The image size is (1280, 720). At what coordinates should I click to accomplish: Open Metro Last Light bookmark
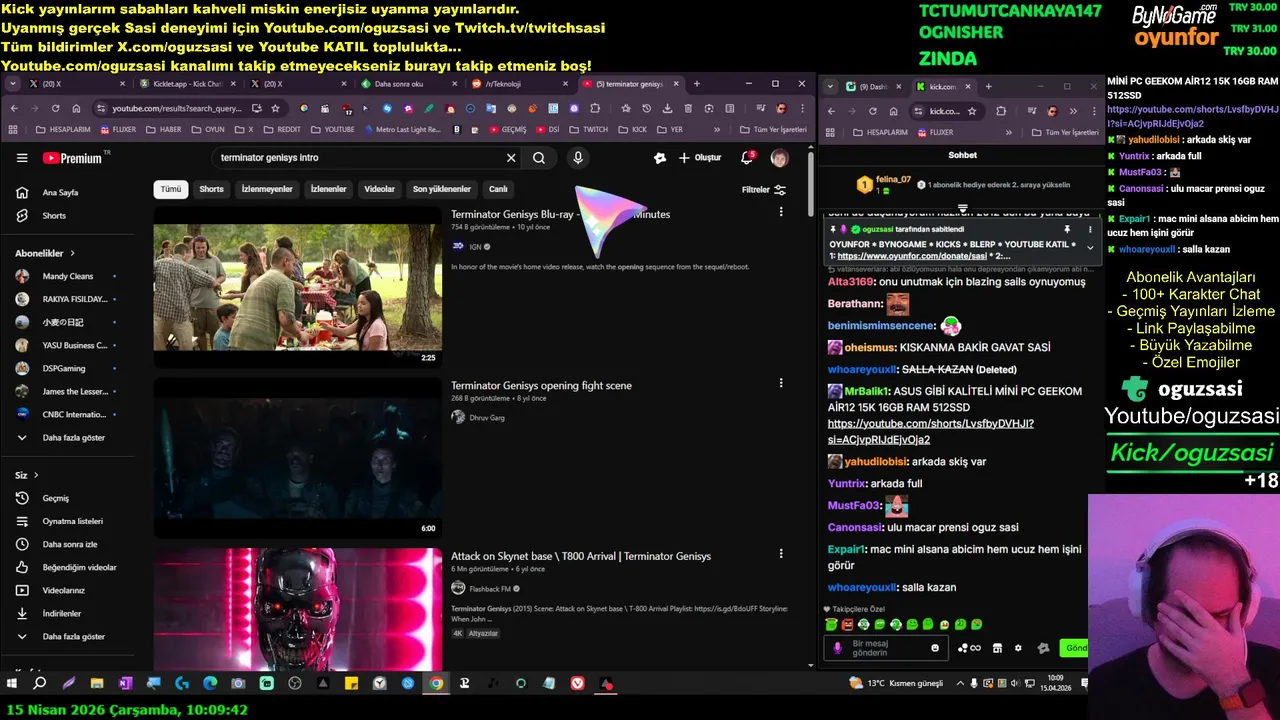click(x=402, y=130)
